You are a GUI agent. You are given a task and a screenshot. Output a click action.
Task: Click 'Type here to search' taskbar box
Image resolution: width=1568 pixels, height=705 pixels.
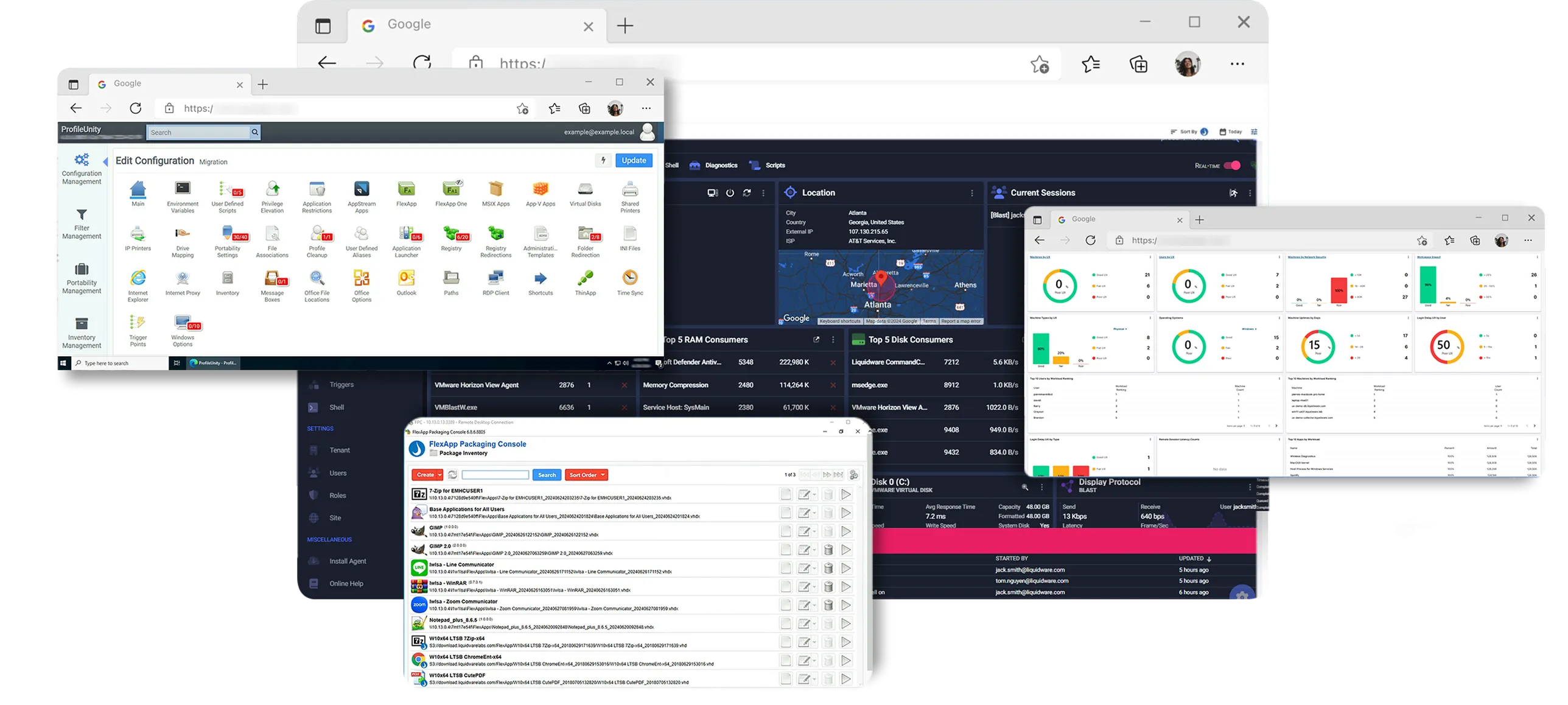pyautogui.click(x=120, y=363)
